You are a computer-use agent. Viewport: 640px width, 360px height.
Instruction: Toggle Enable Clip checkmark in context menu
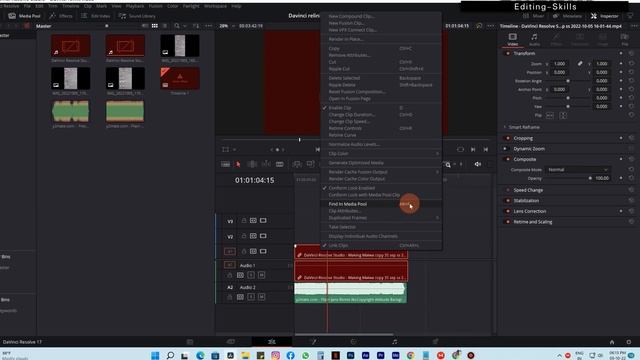[325, 108]
